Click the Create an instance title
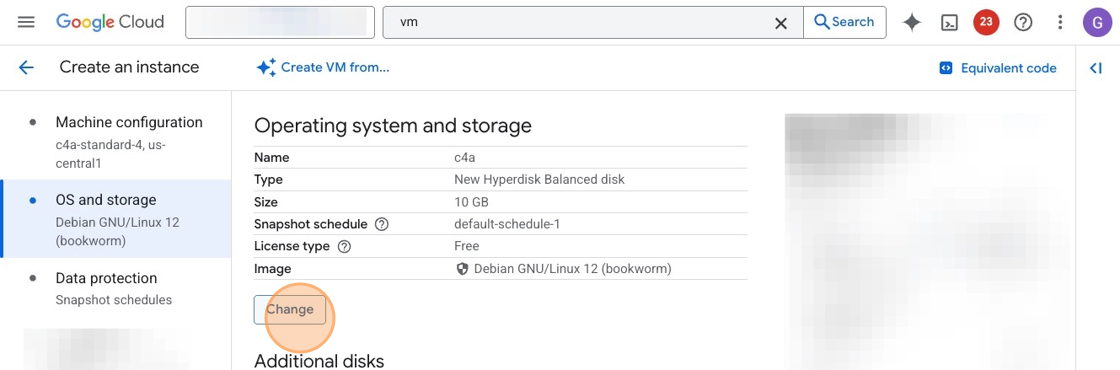Viewport: 1120px width, 370px height. coord(129,67)
